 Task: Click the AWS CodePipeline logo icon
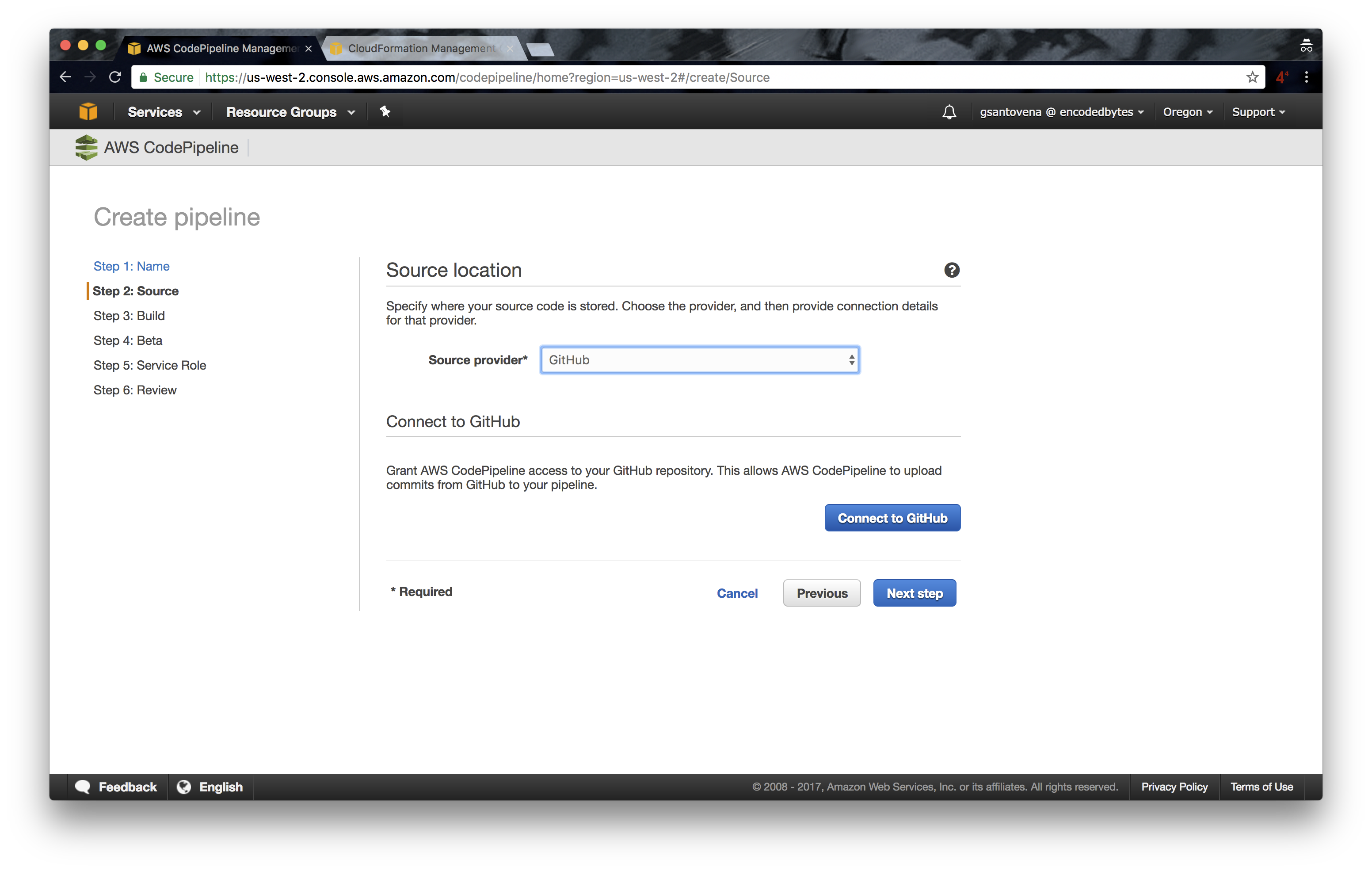(x=86, y=148)
